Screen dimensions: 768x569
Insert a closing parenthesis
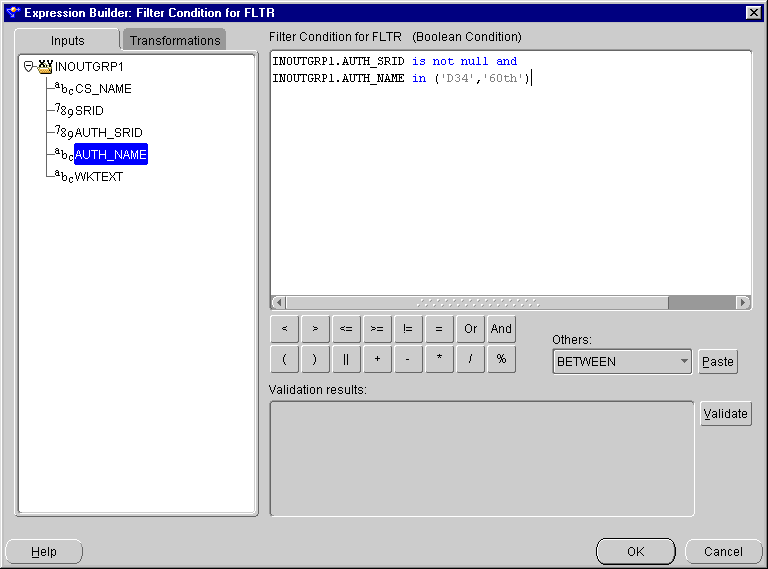click(315, 359)
